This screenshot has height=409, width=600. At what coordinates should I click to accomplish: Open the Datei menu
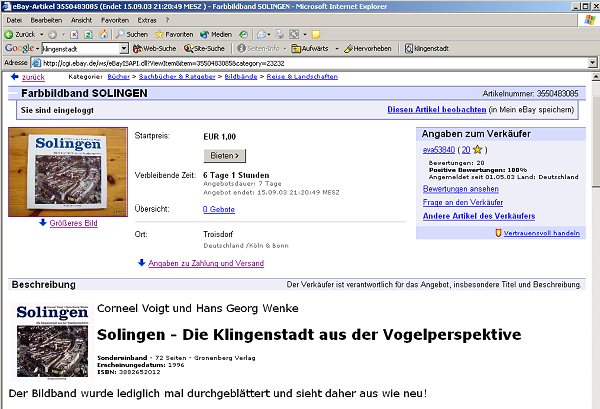click(x=14, y=20)
